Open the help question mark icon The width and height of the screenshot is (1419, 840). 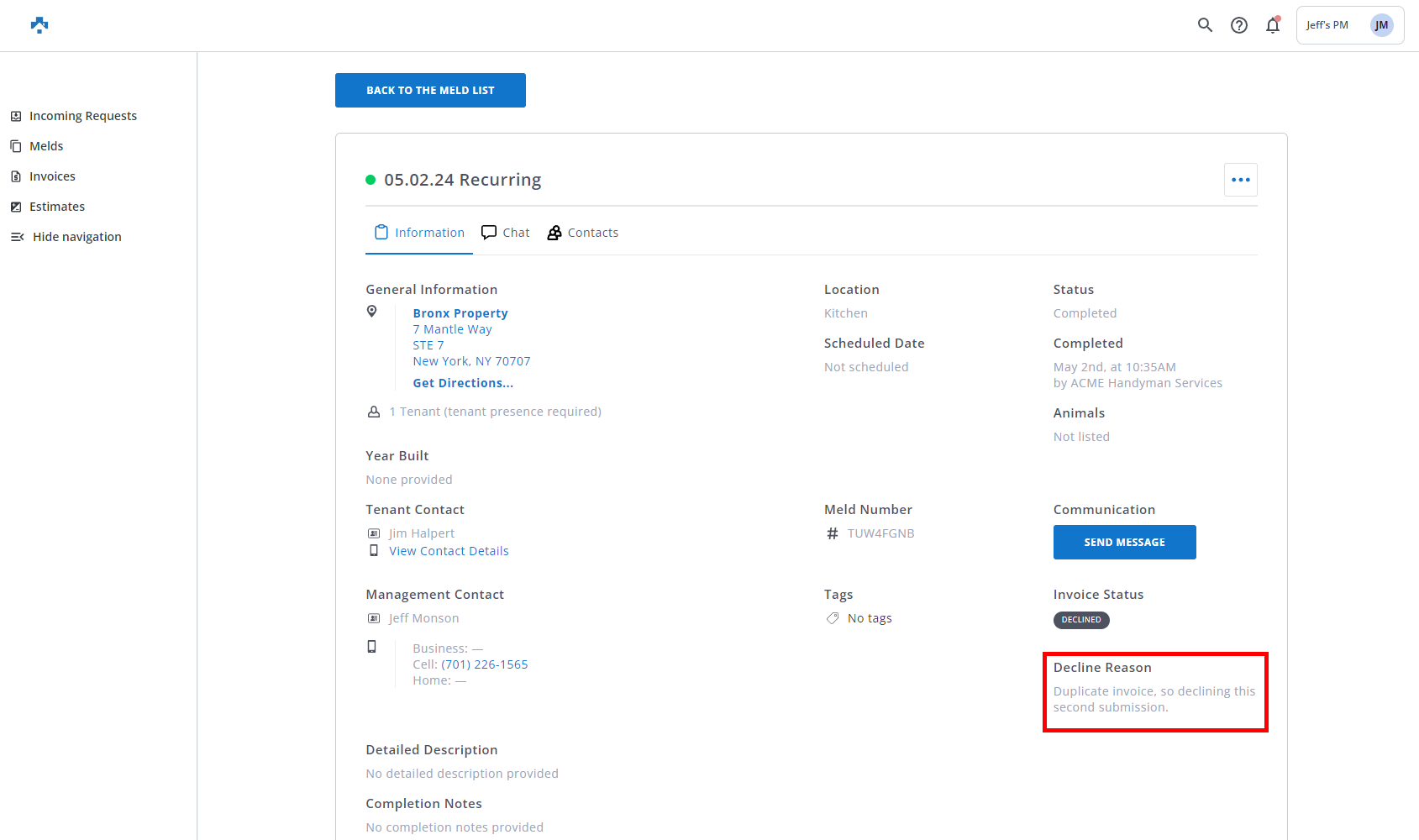1239,25
